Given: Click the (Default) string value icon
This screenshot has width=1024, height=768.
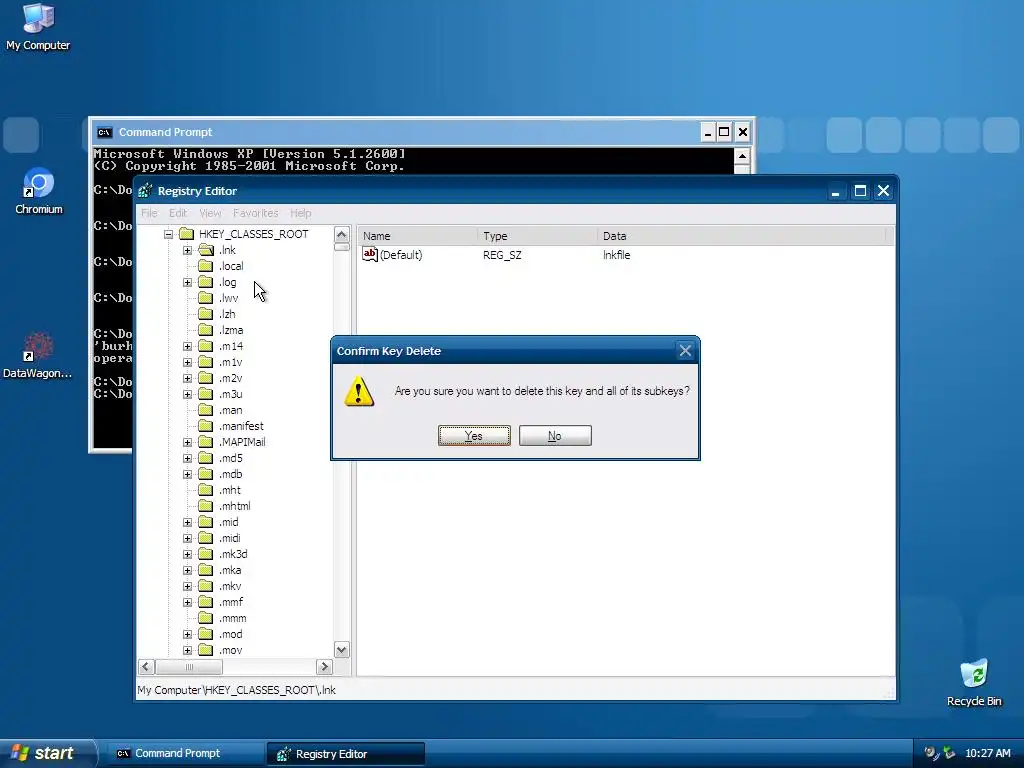Looking at the screenshot, I should (370, 255).
